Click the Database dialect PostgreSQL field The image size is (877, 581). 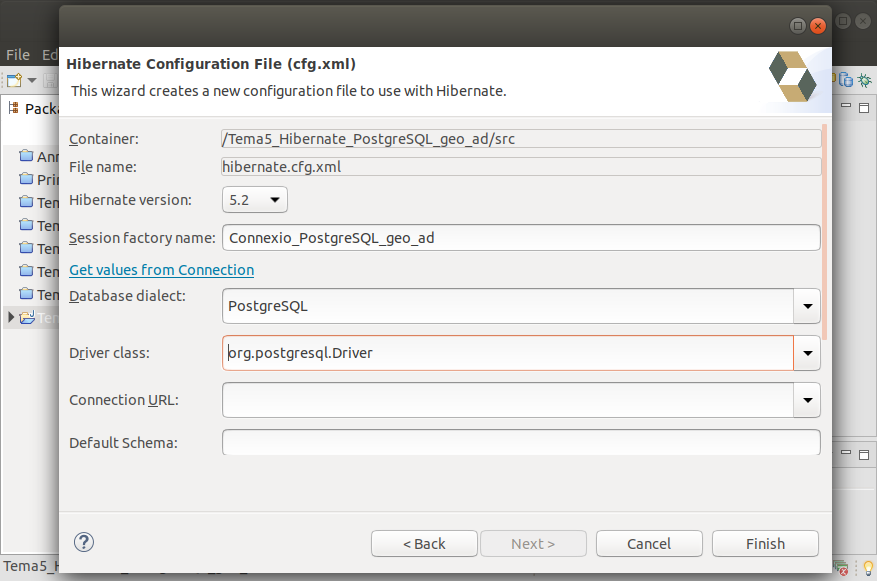[x=508, y=306]
